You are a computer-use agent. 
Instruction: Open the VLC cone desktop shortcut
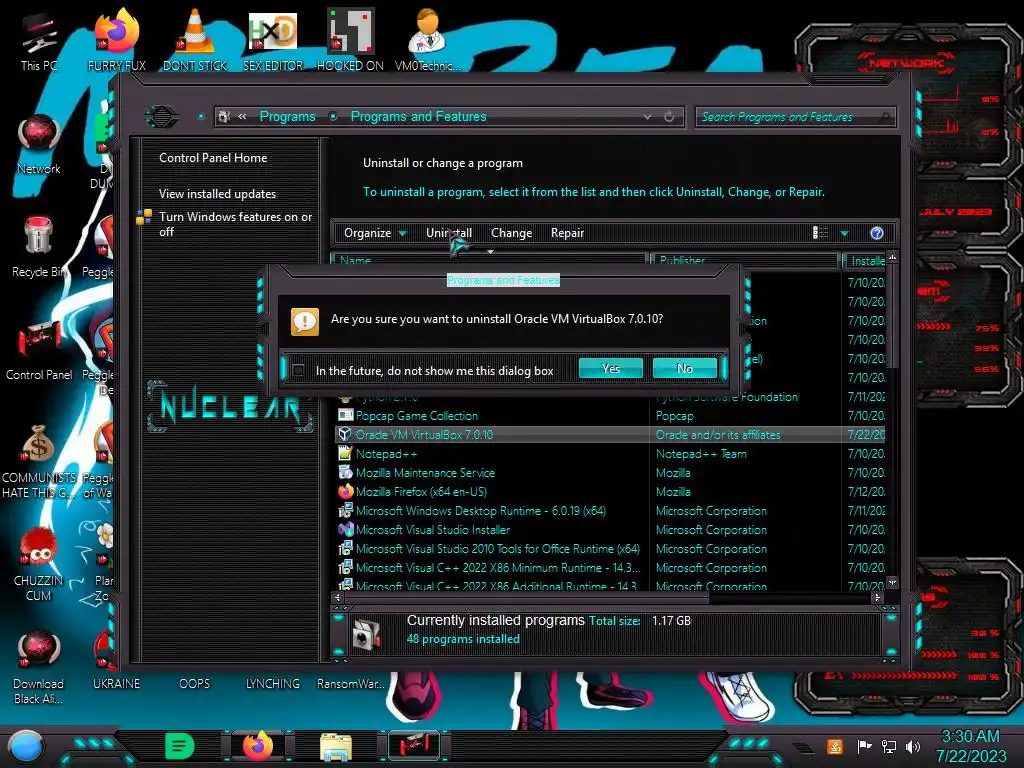(x=195, y=42)
